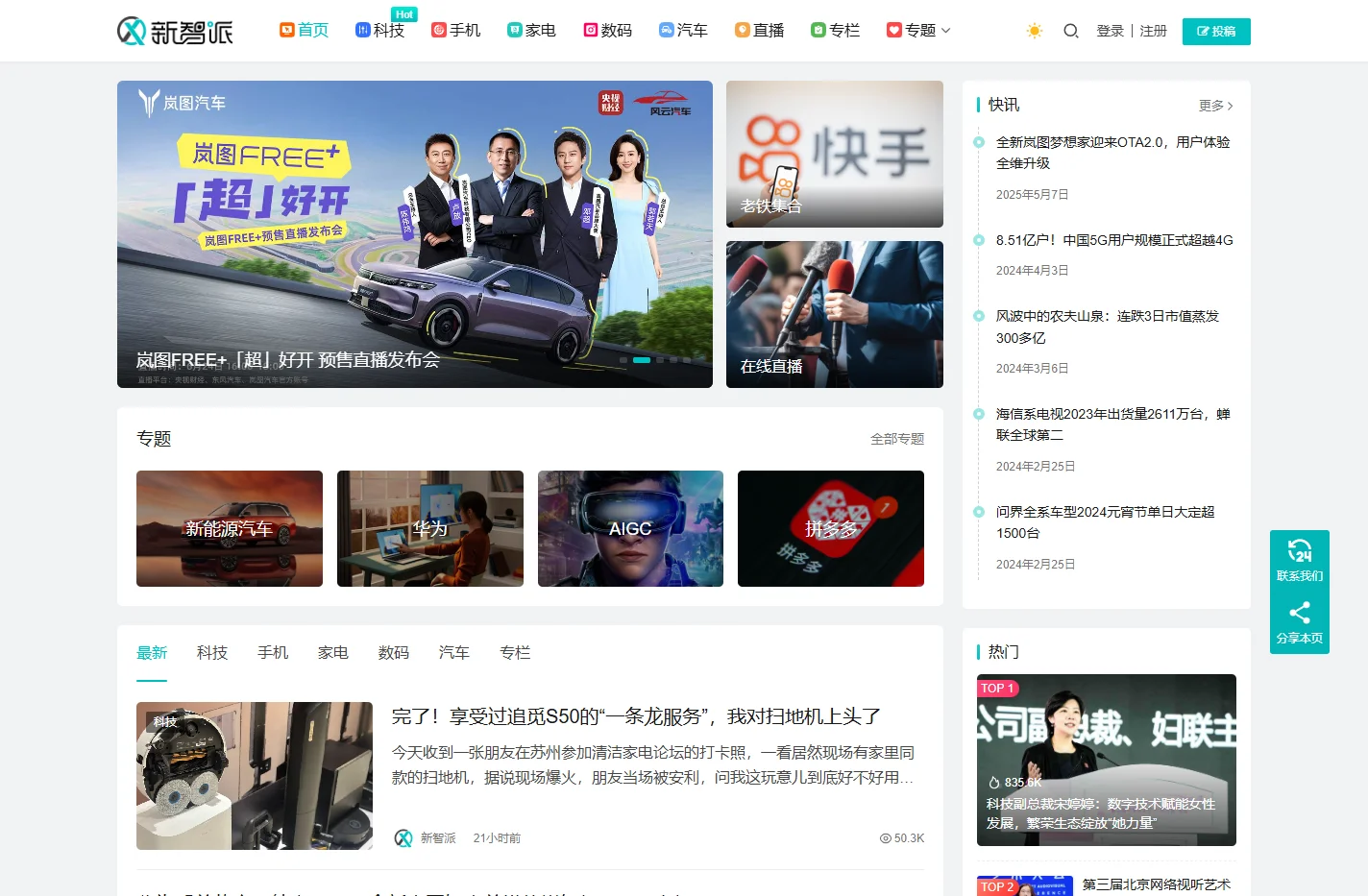Open the 汽车 nav item

683,31
